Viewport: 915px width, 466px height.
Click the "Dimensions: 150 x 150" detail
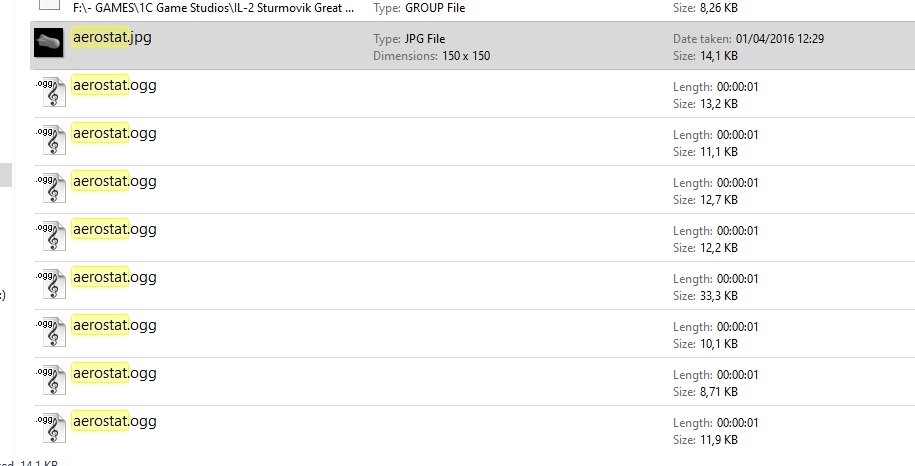click(x=423, y=56)
